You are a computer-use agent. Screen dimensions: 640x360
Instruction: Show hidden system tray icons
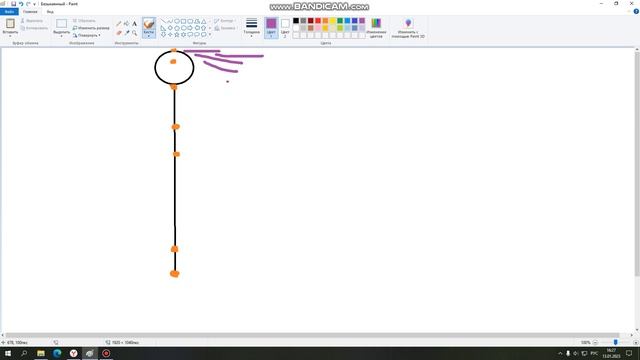(560, 353)
